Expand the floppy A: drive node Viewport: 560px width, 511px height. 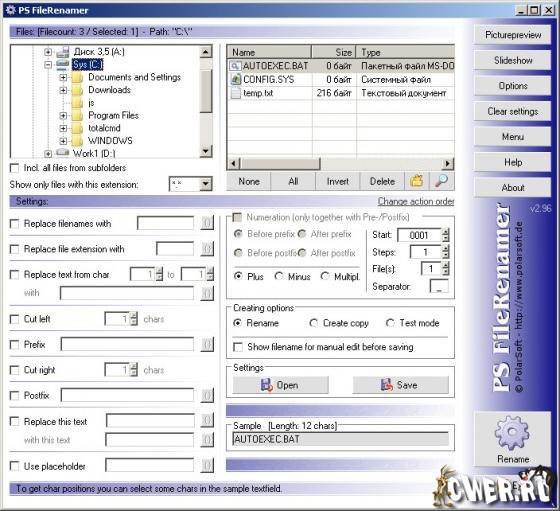pyautogui.click(x=48, y=52)
